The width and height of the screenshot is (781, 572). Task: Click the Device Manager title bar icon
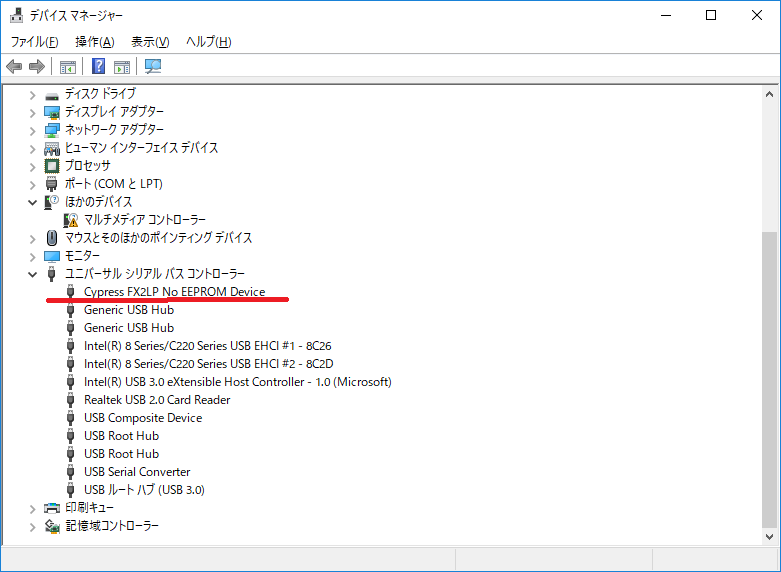click(16, 15)
